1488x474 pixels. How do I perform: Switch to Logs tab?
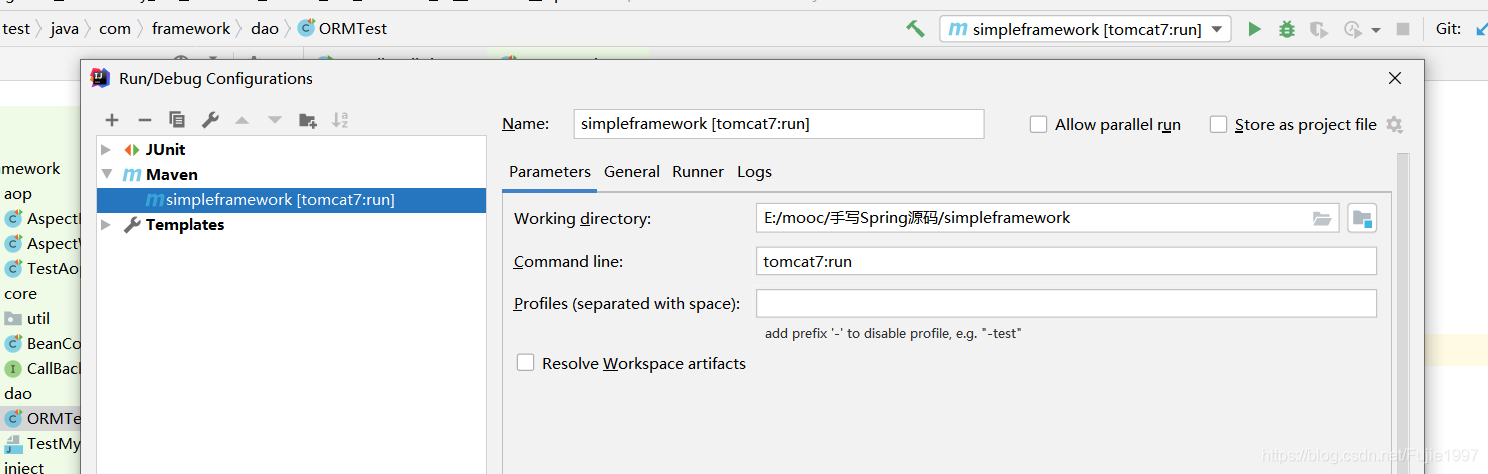pos(755,172)
